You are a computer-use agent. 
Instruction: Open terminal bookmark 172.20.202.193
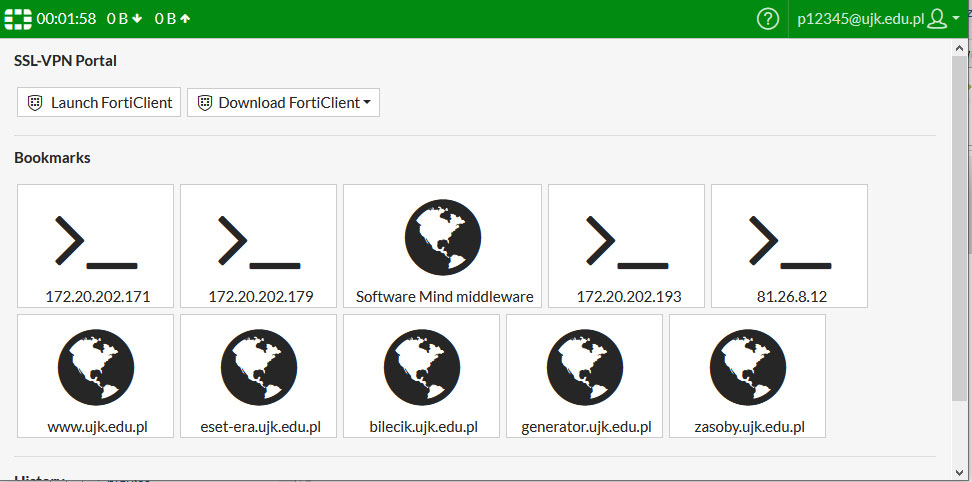tap(627, 246)
